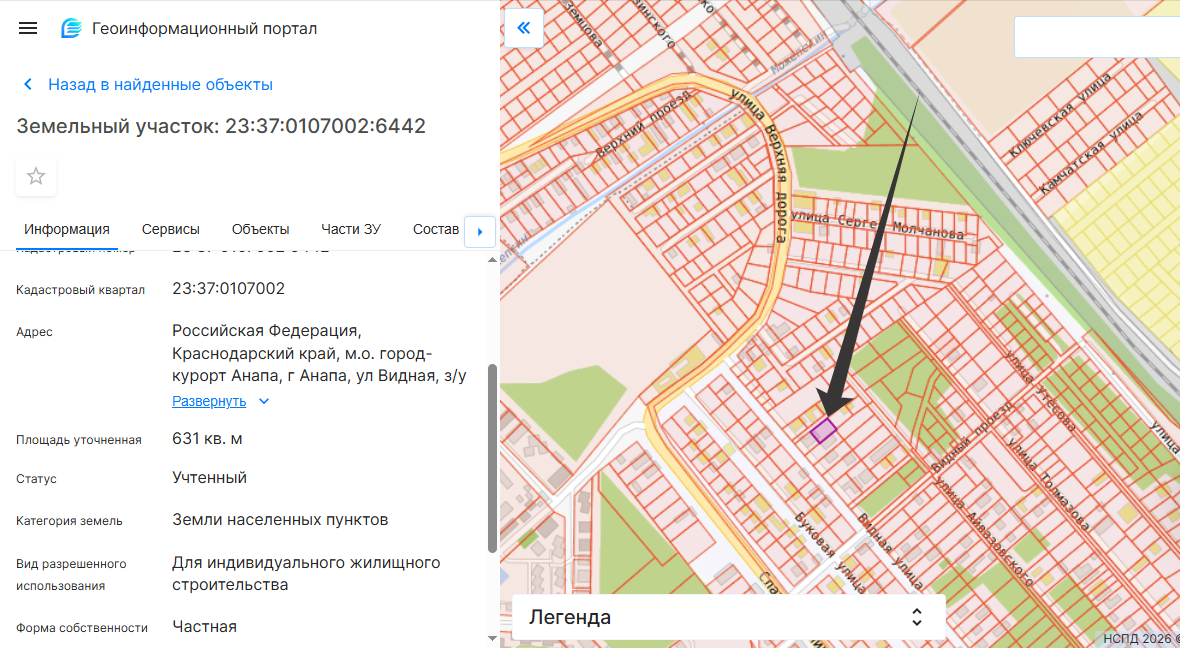Select the Информация tab
This screenshot has height=648, width=1180.
[x=67, y=229]
